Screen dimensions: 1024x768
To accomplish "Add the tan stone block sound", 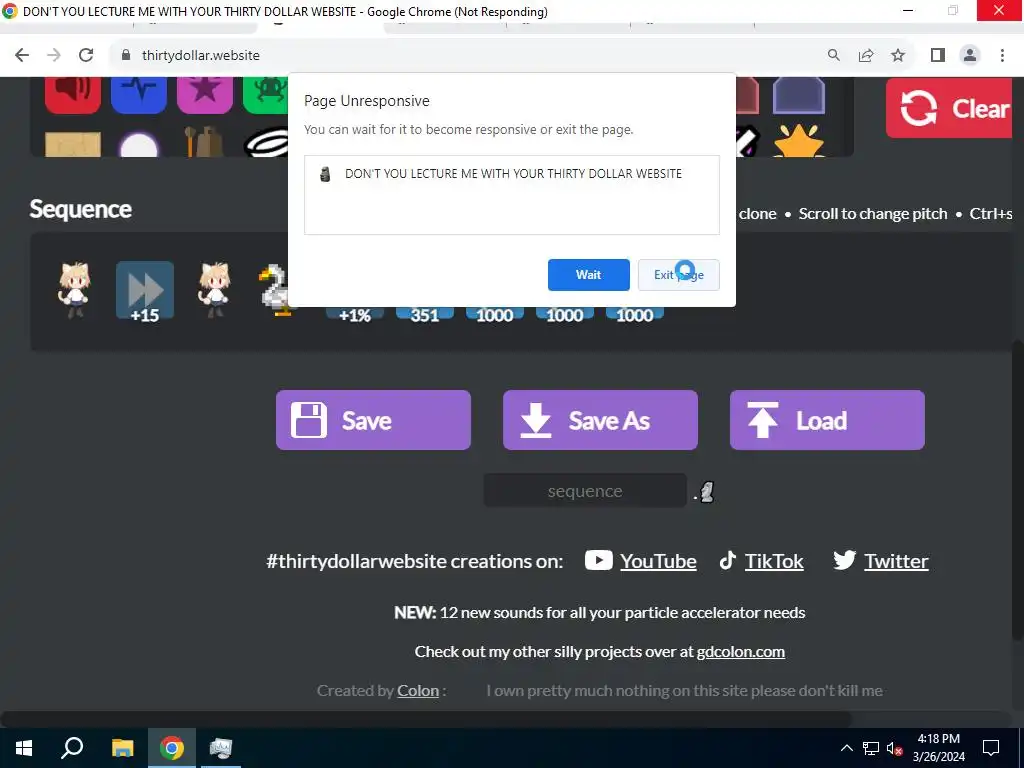I will pyautogui.click(x=73, y=144).
